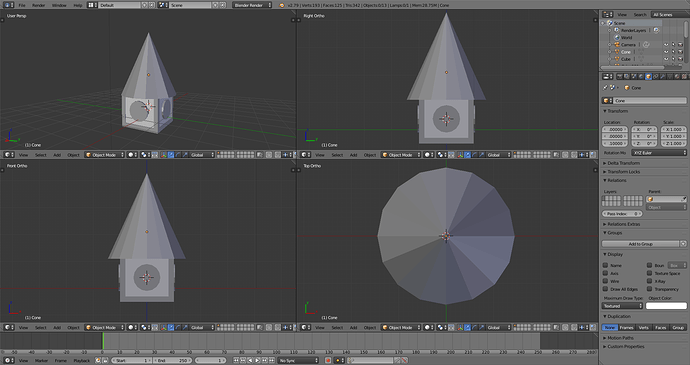Click the Blender logo info editor icon
The height and width of the screenshot is (365, 690).
(282, 5)
